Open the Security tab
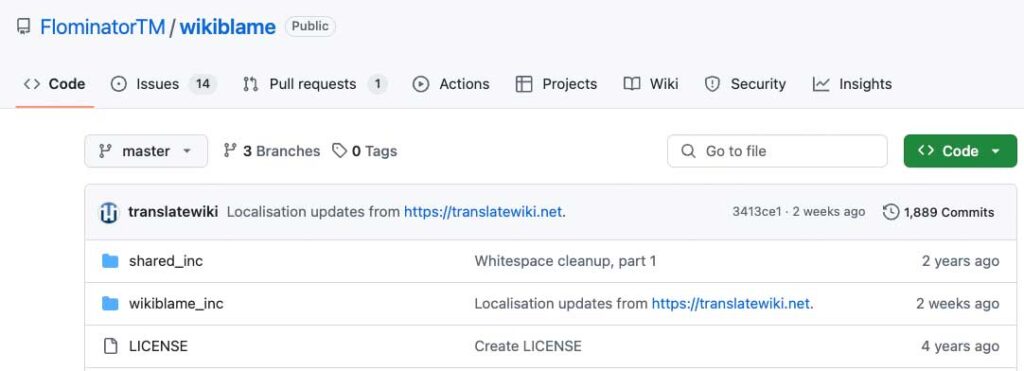This screenshot has width=1024, height=371. coord(745,84)
